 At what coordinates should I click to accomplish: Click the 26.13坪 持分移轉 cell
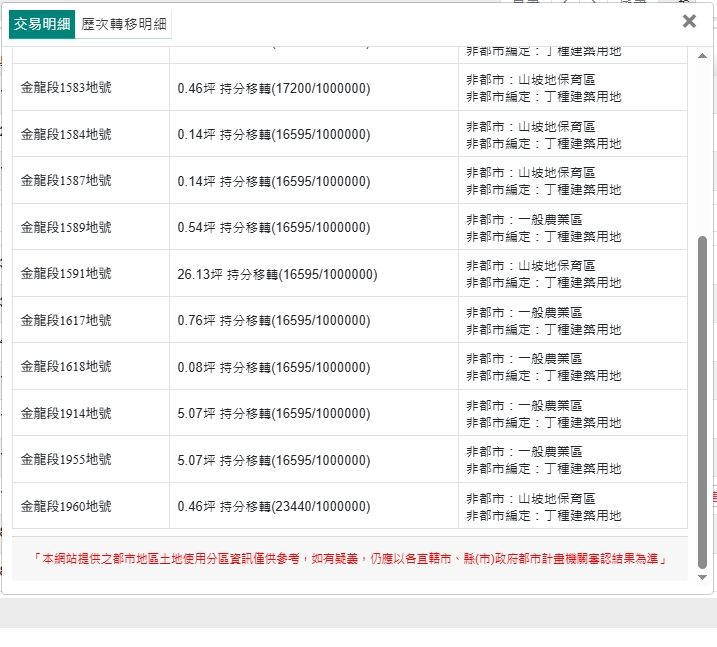[277, 274]
